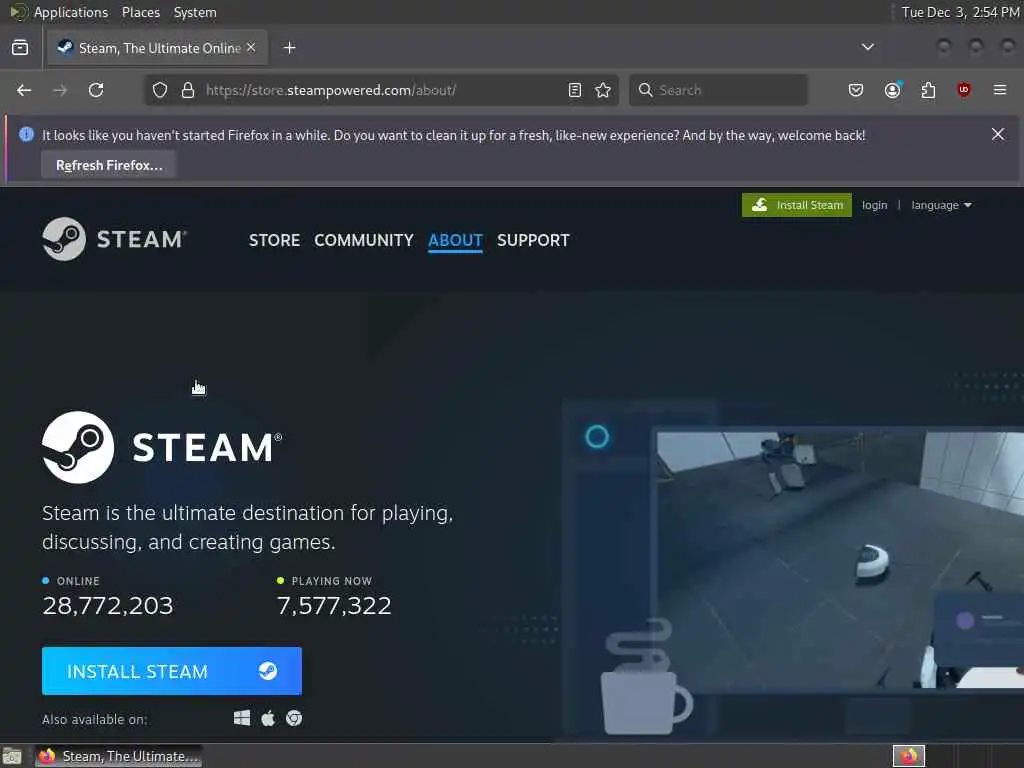Open the System menu
1024x768 pixels.
point(195,12)
